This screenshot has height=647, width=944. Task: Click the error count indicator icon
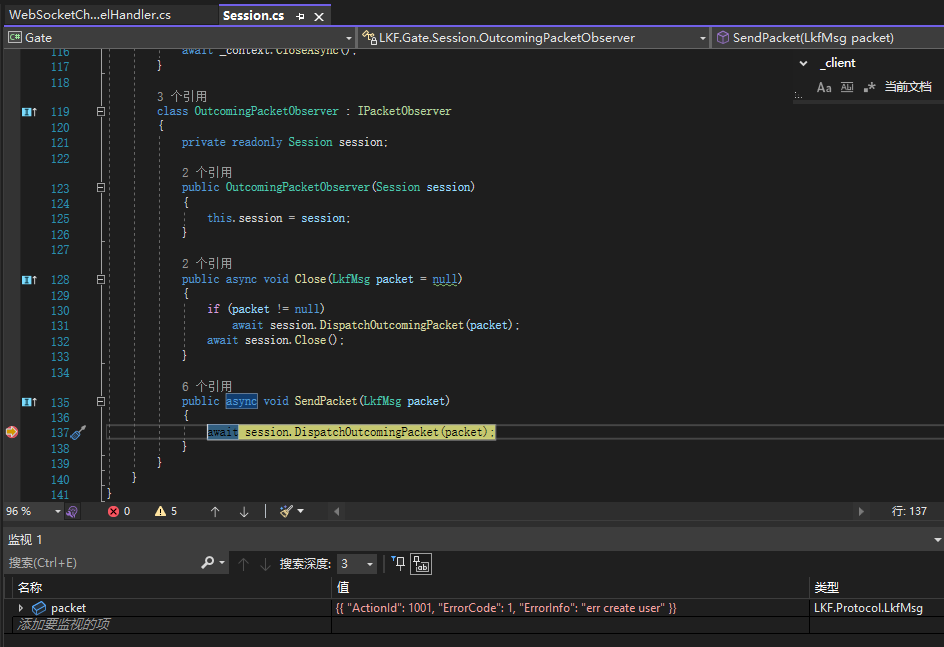pyautogui.click(x=113, y=511)
